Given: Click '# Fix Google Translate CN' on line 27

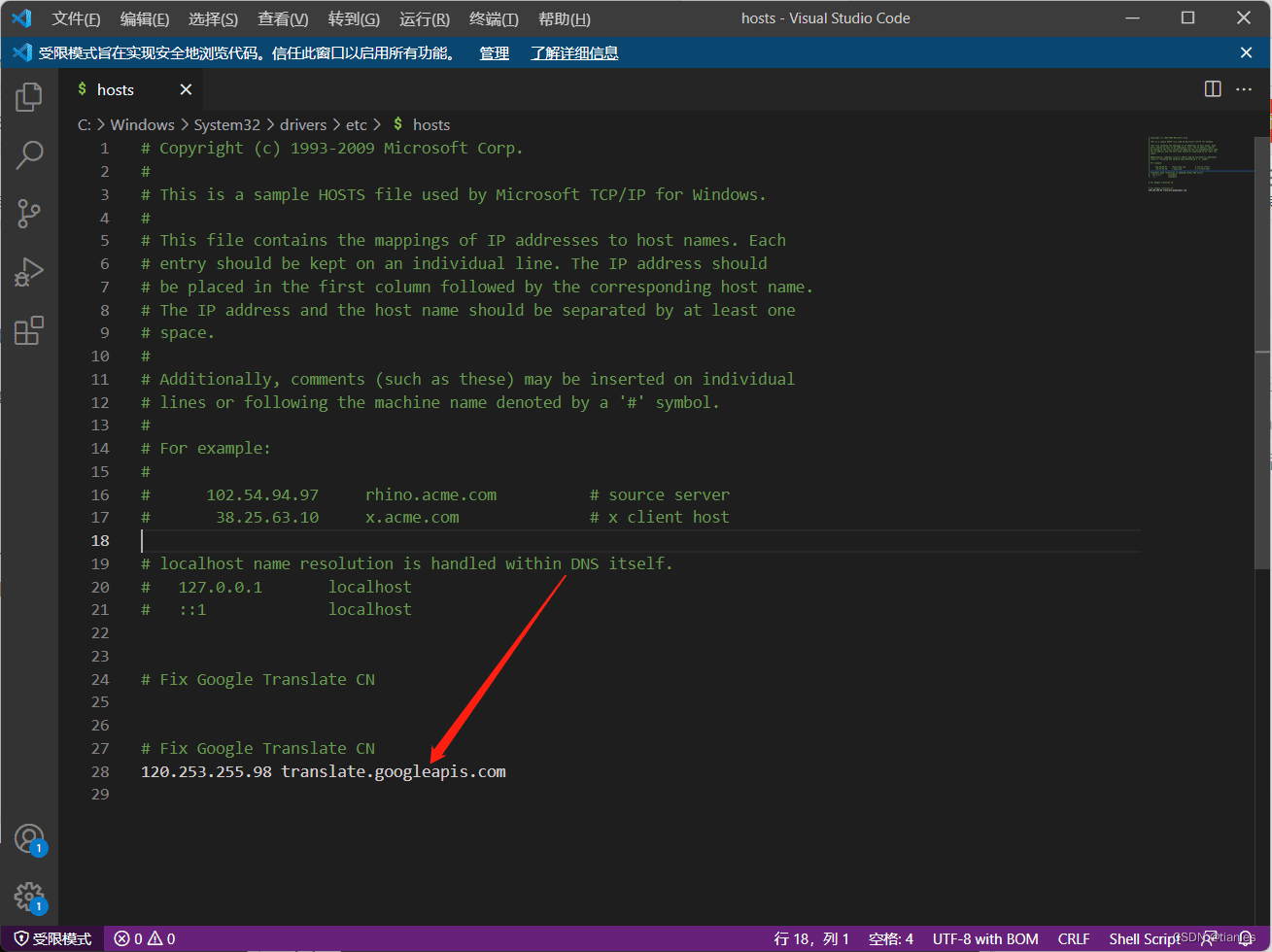Looking at the screenshot, I should (258, 748).
